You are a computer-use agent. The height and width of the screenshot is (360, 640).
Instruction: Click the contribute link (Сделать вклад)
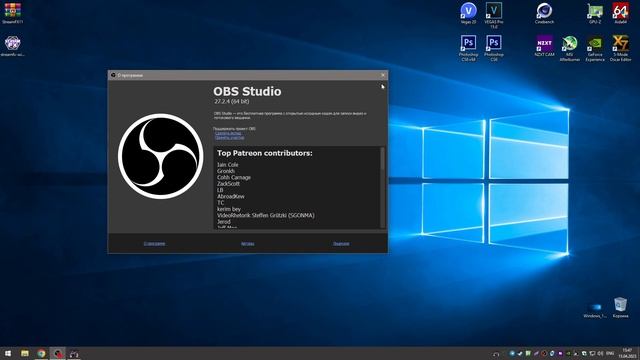[x=228, y=133]
